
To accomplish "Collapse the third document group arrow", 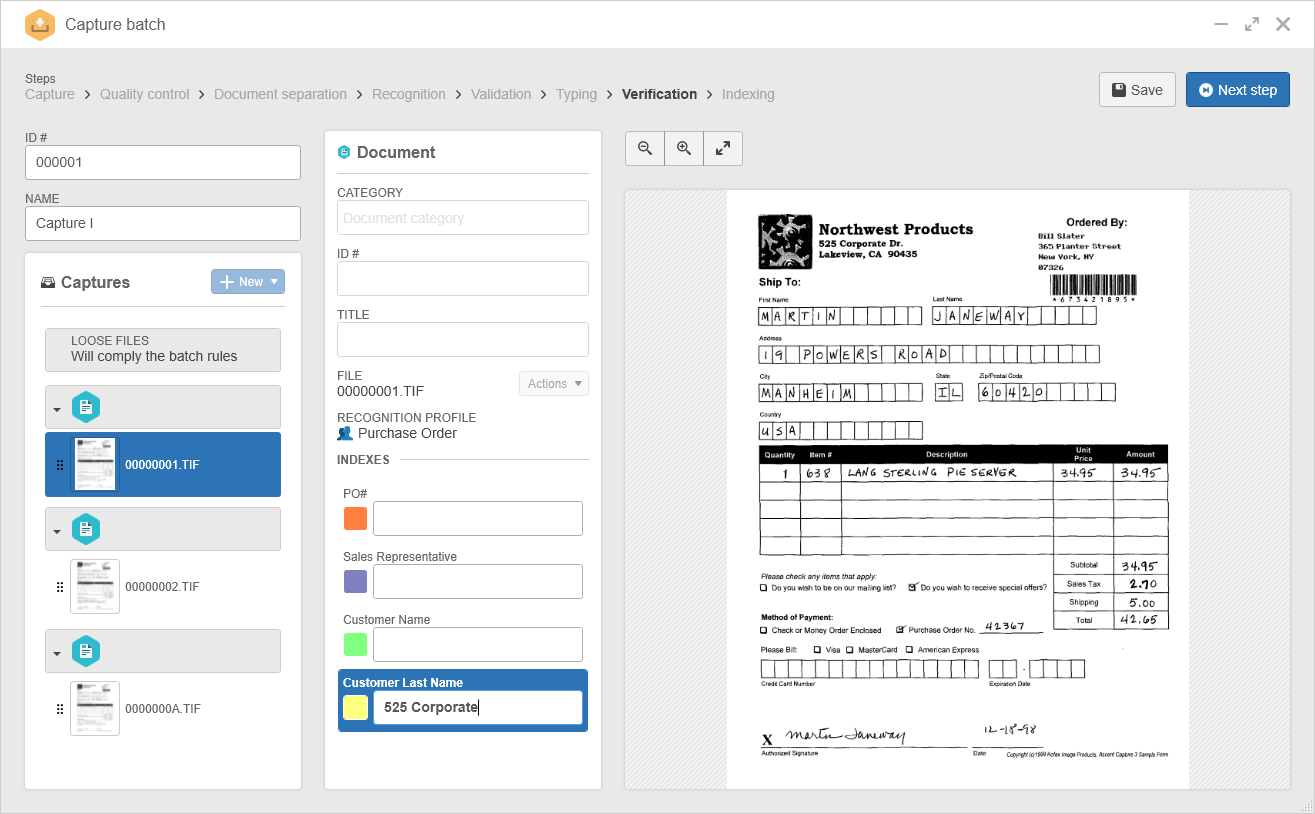I will (57, 653).
